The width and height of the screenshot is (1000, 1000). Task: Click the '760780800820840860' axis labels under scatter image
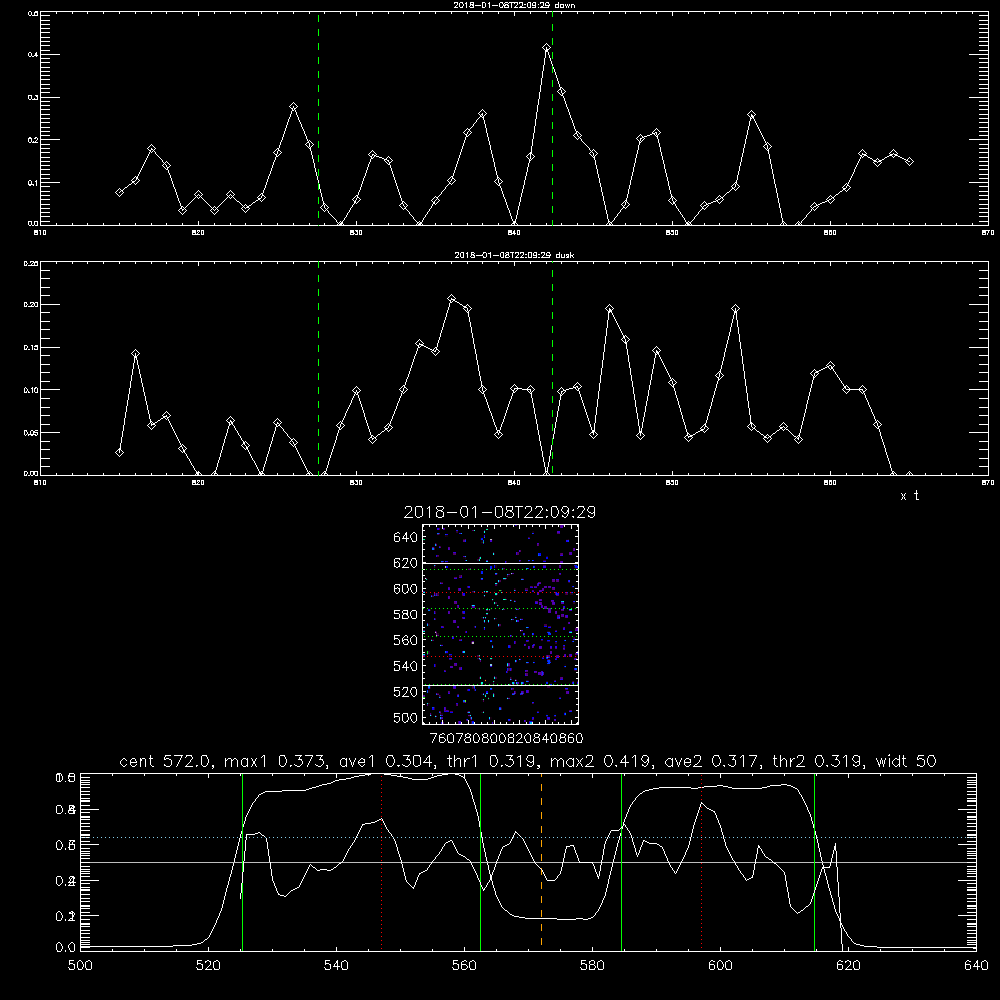506,738
